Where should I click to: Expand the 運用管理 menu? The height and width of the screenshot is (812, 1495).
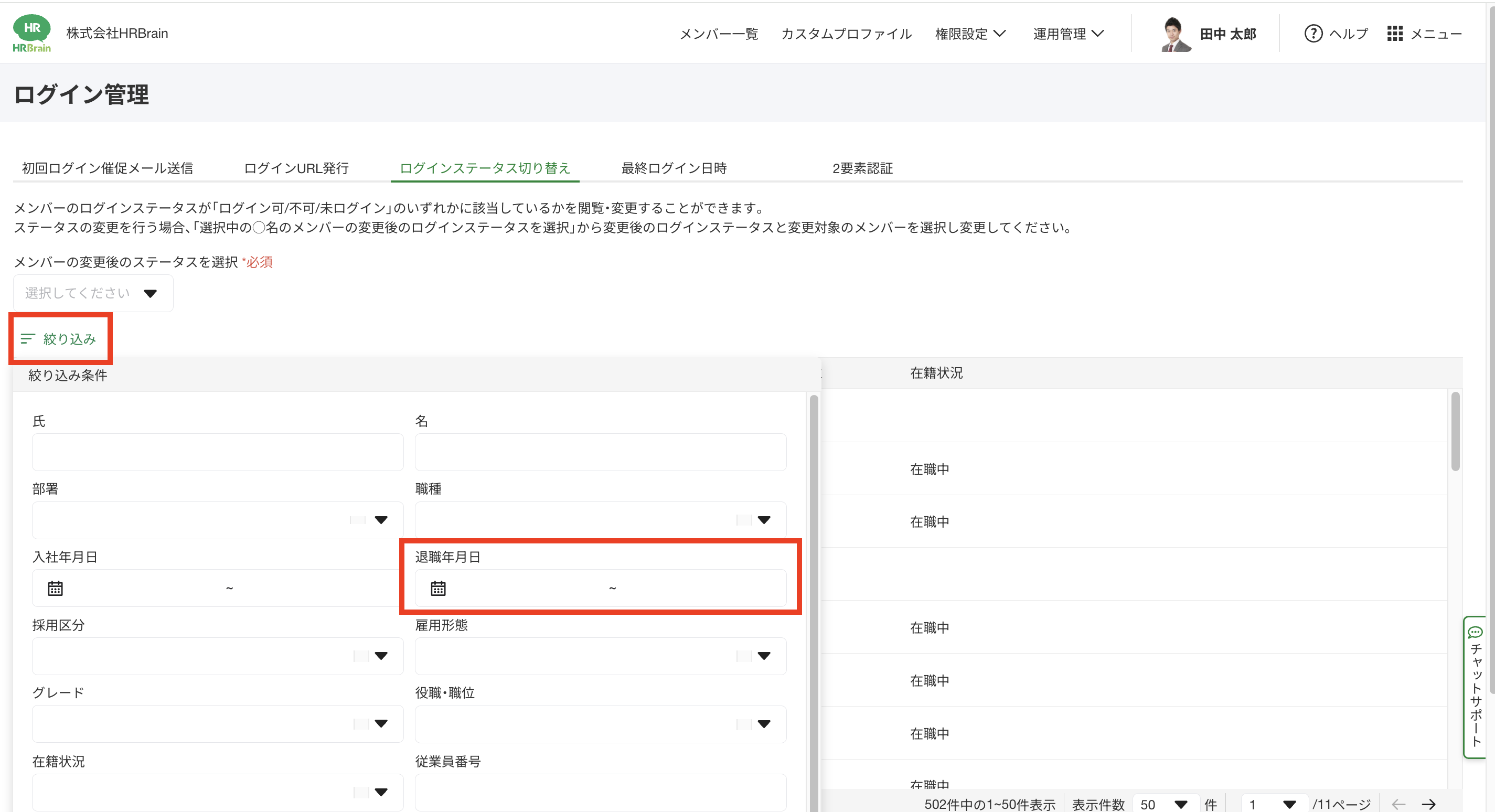pos(1068,34)
